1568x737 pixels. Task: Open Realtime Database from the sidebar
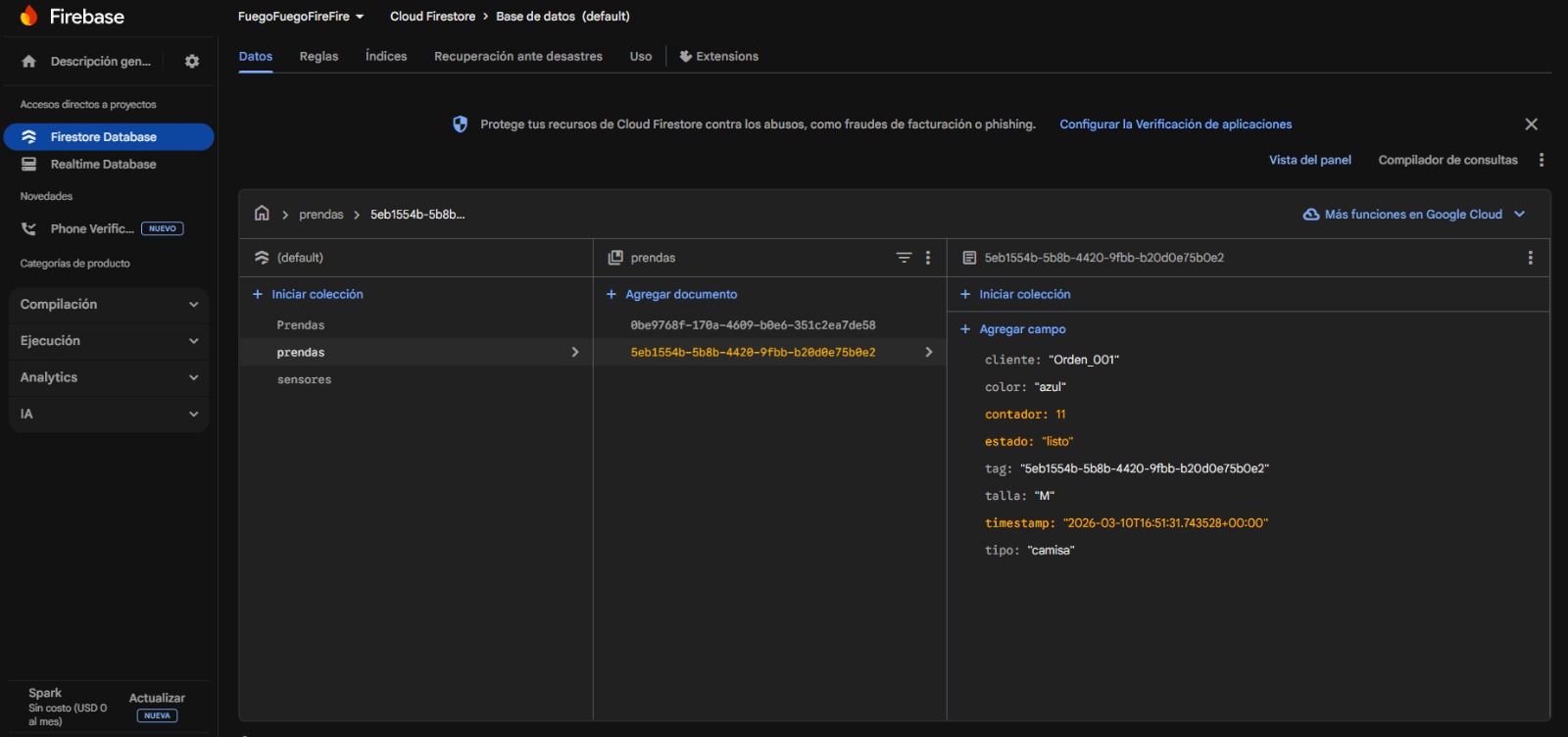pyautogui.click(x=103, y=165)
